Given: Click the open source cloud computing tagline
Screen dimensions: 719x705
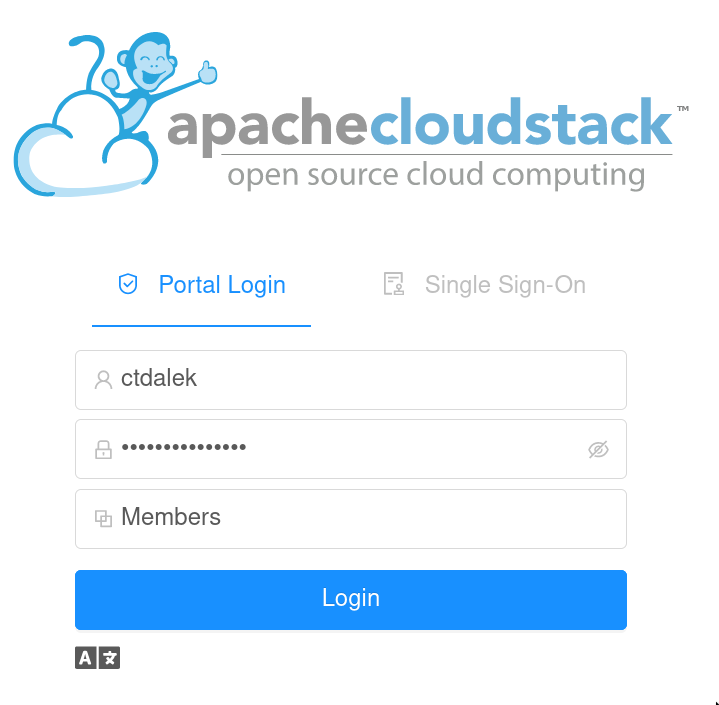Looking at the screenshot, I should [x=436, y=175].
